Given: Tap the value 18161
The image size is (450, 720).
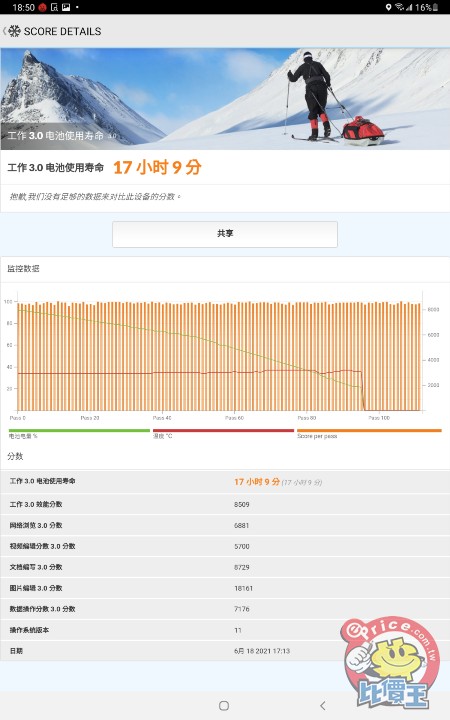Looking at the screenshot, I should pos(243,588).
